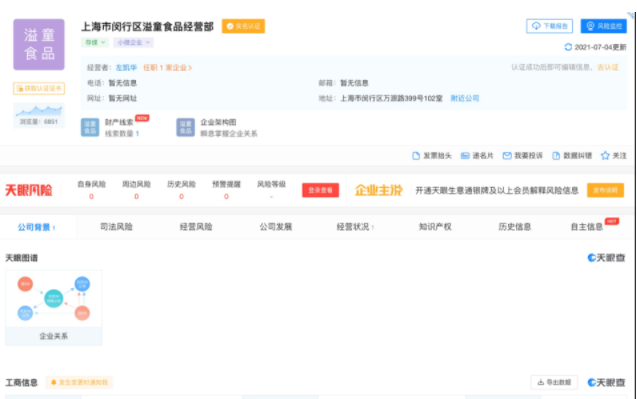Click the 递名片 icon
This screenshot has height=399, width=637.
point(465,156)
